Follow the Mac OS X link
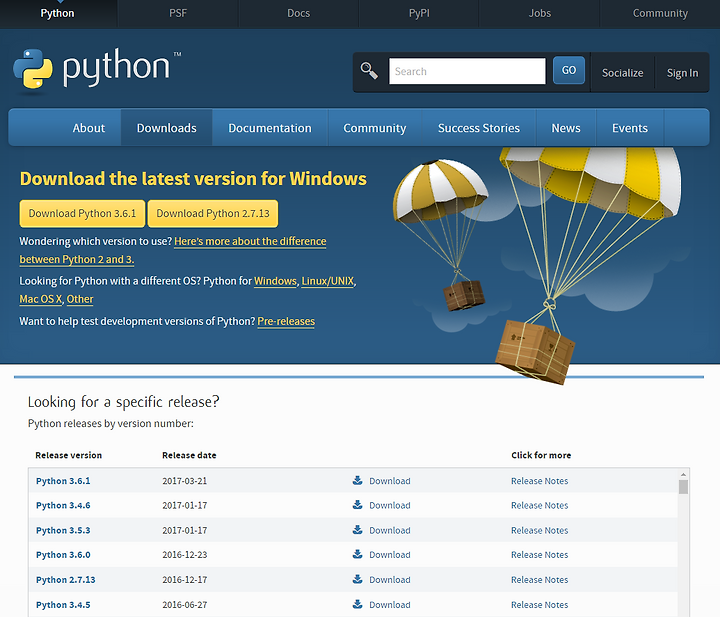The image size is (720, 617). (x=40, y=299)
